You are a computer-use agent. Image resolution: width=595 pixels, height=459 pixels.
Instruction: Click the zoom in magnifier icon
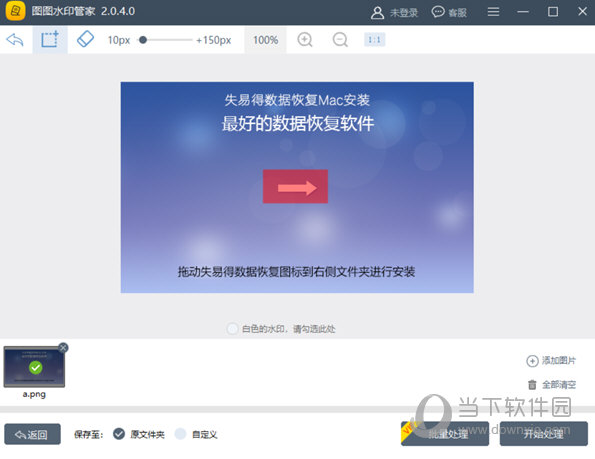305,39
